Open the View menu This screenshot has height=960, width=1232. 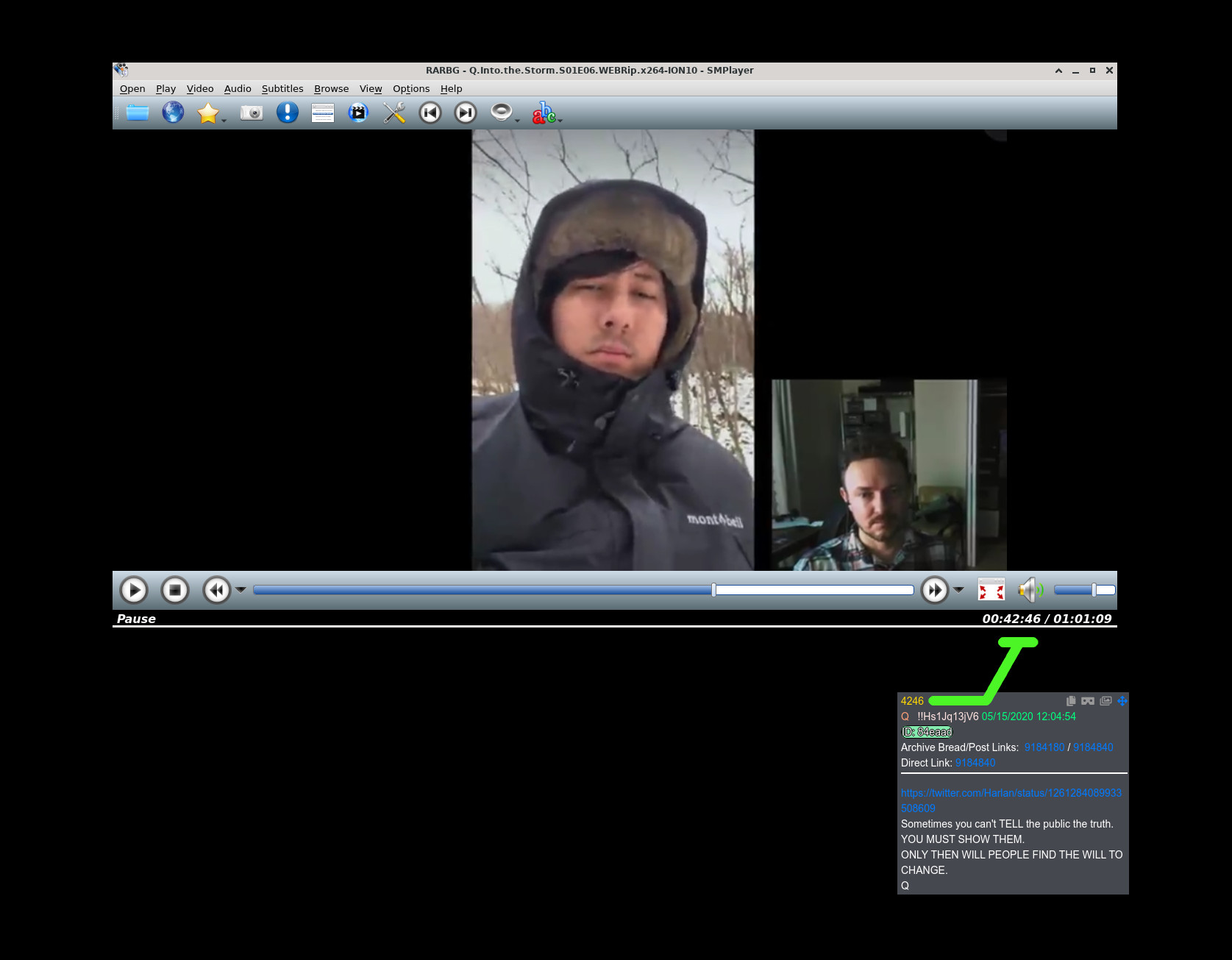tap(371, 89)
